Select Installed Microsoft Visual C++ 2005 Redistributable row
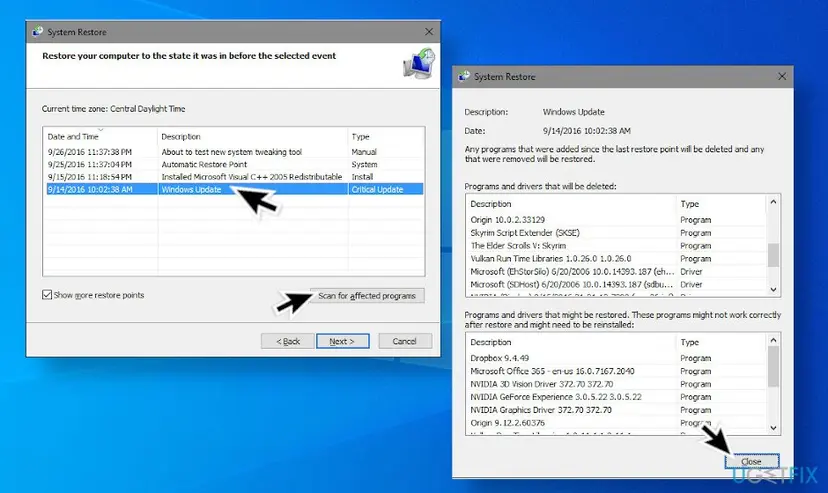This screenshot has width=828, height=493. pyautogui.click(x=234, y=177)
